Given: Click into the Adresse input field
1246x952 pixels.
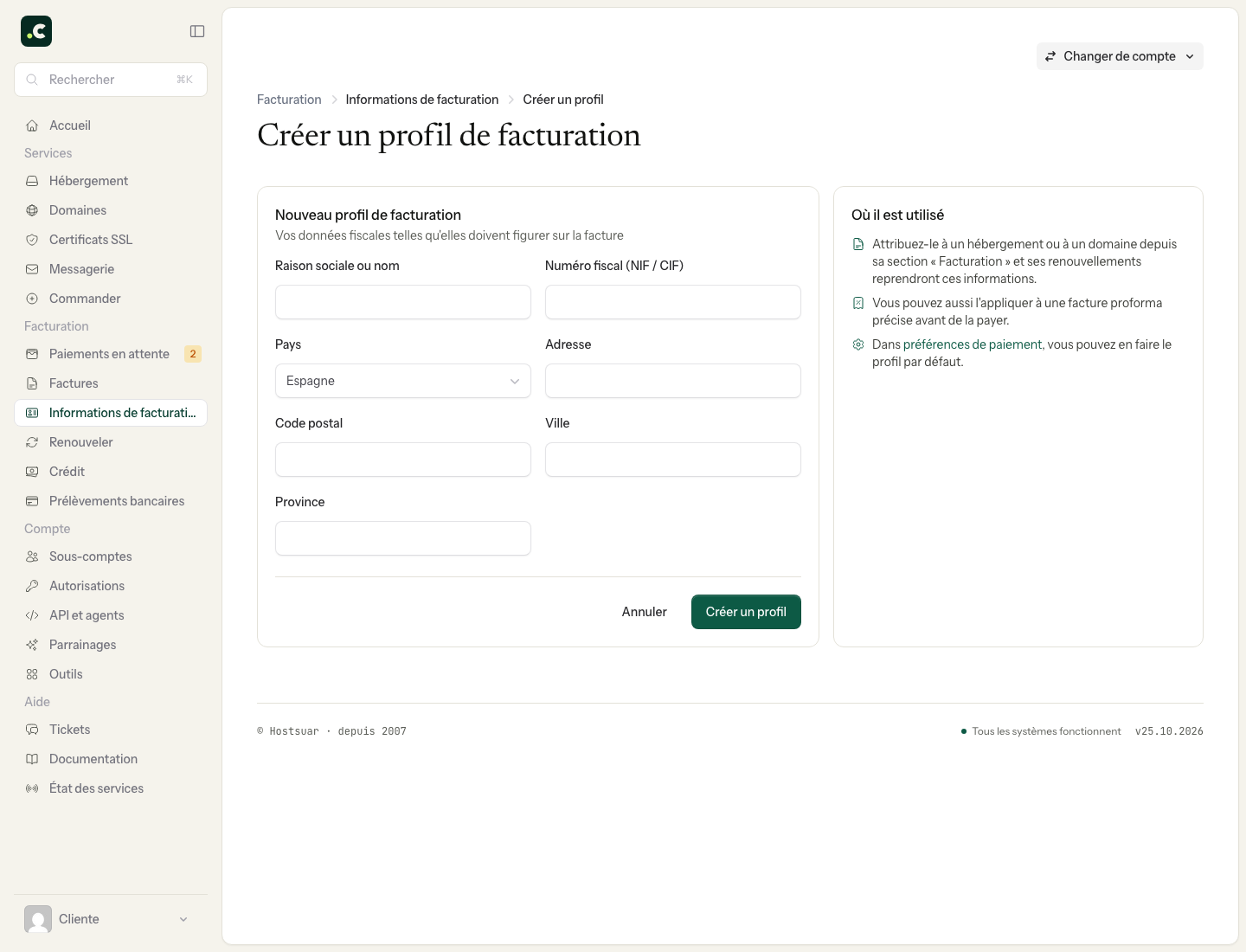Looking at the screenshot, I should (x=673, y=381).
